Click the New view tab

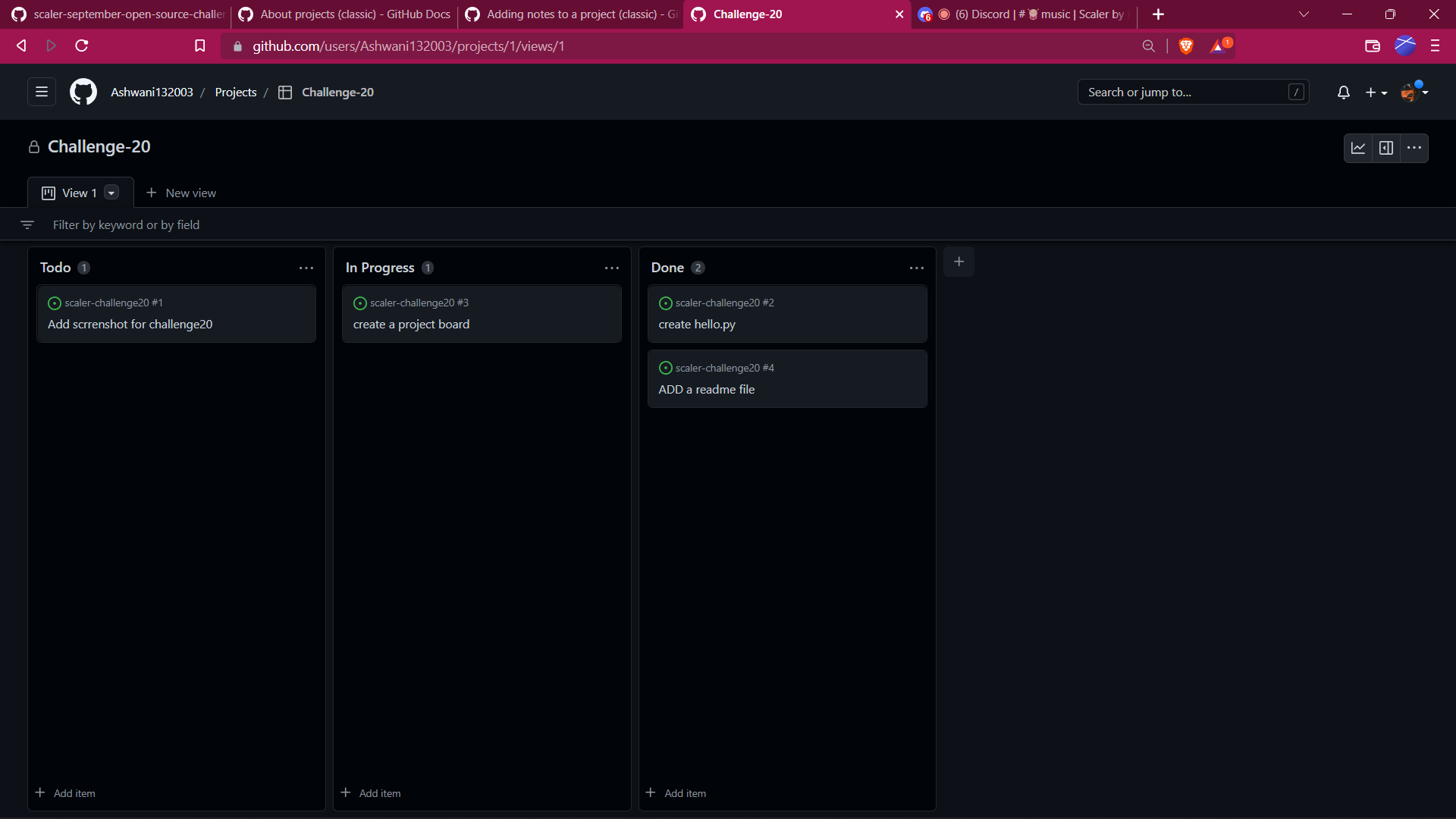pyautogui.click(x=181, y=193)
